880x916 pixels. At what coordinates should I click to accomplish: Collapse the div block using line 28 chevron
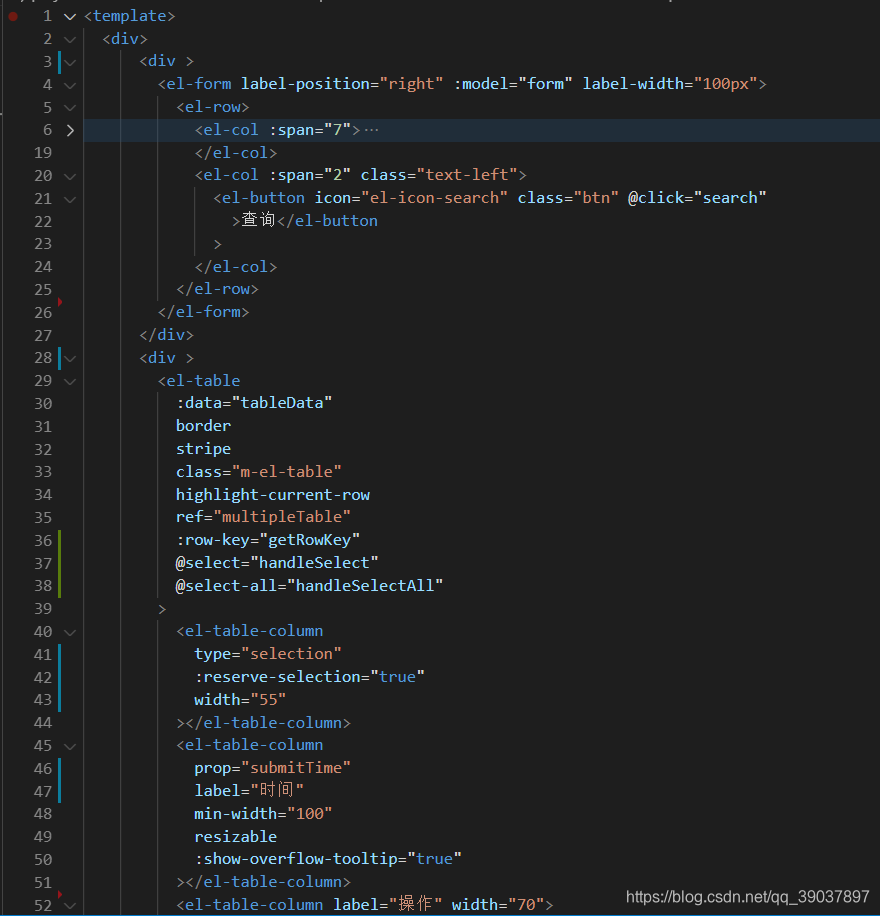click(x=69, y=357)
